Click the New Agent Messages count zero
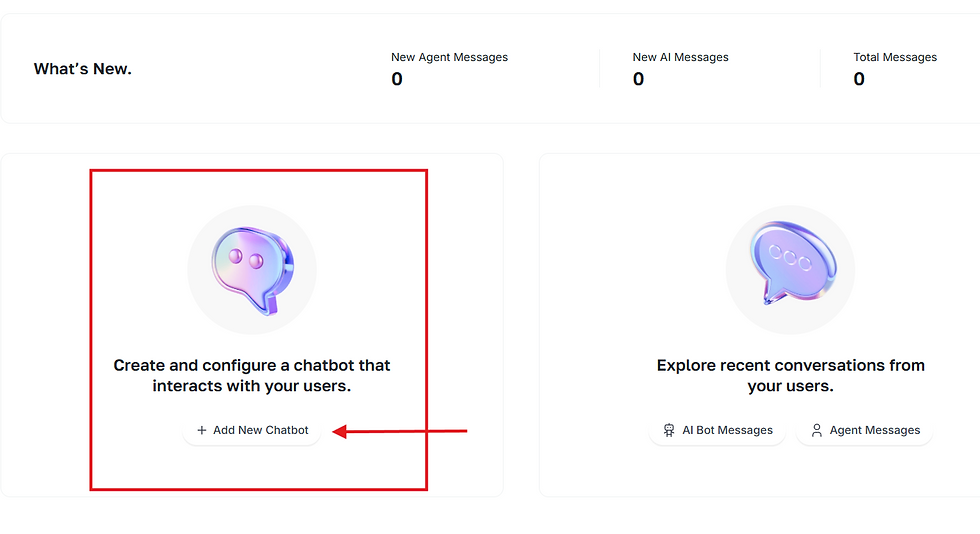The image size is (980, 534). (x=397, y=79)
